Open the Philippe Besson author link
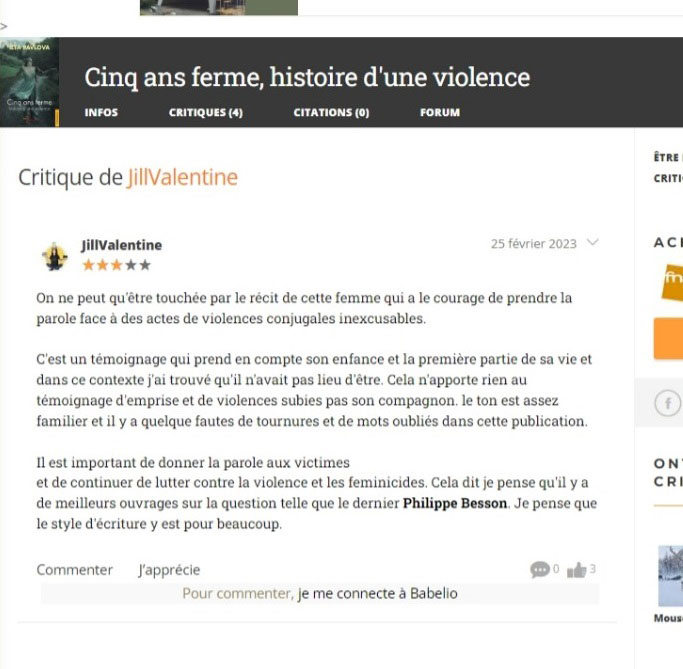This screenshot has height=669, width=683. (455, 503)
